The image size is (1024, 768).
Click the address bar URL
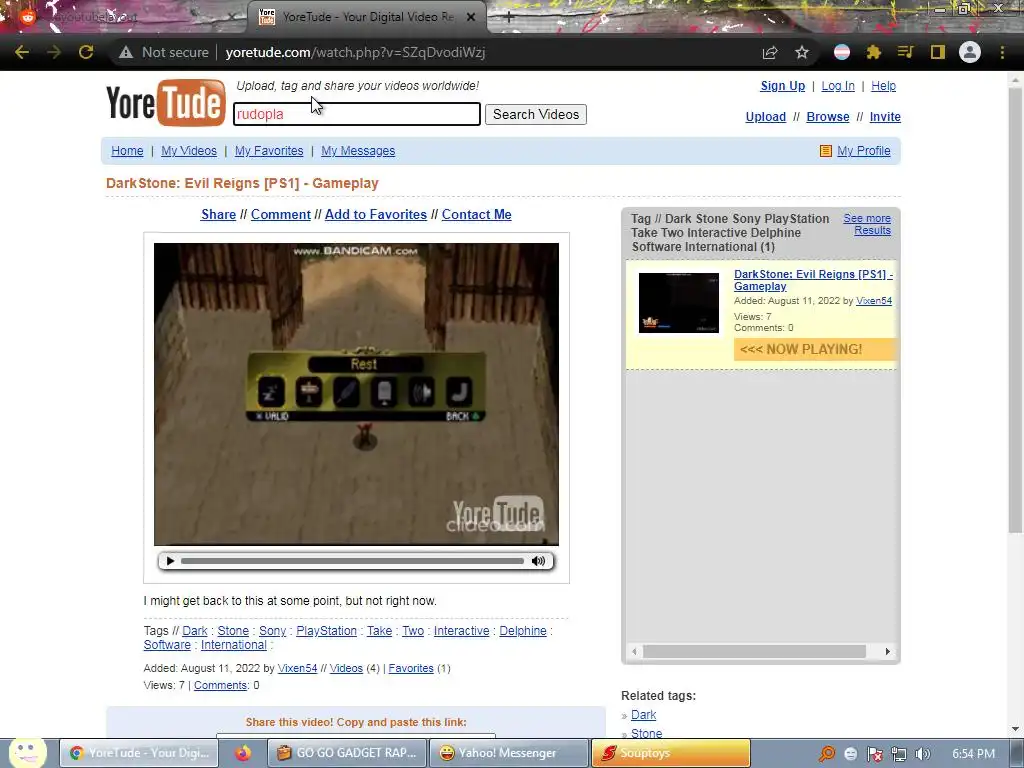coord(355,52)
